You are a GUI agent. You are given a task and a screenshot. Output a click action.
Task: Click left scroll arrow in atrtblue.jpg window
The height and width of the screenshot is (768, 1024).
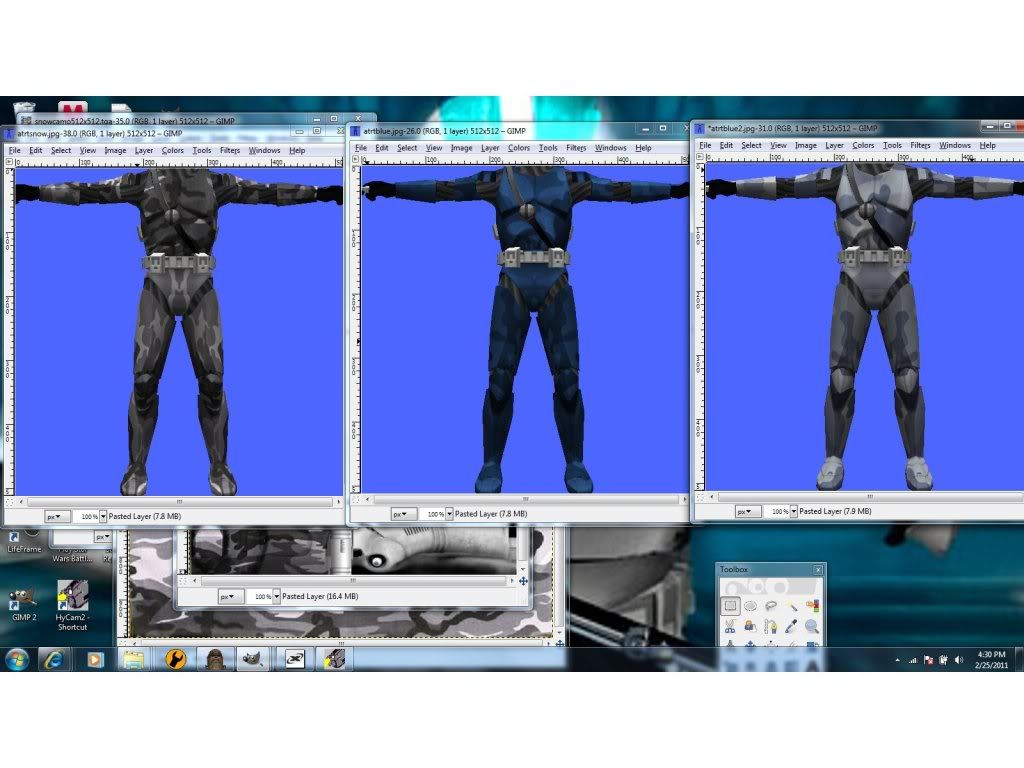pyautogui.click(x=368, y=500)
